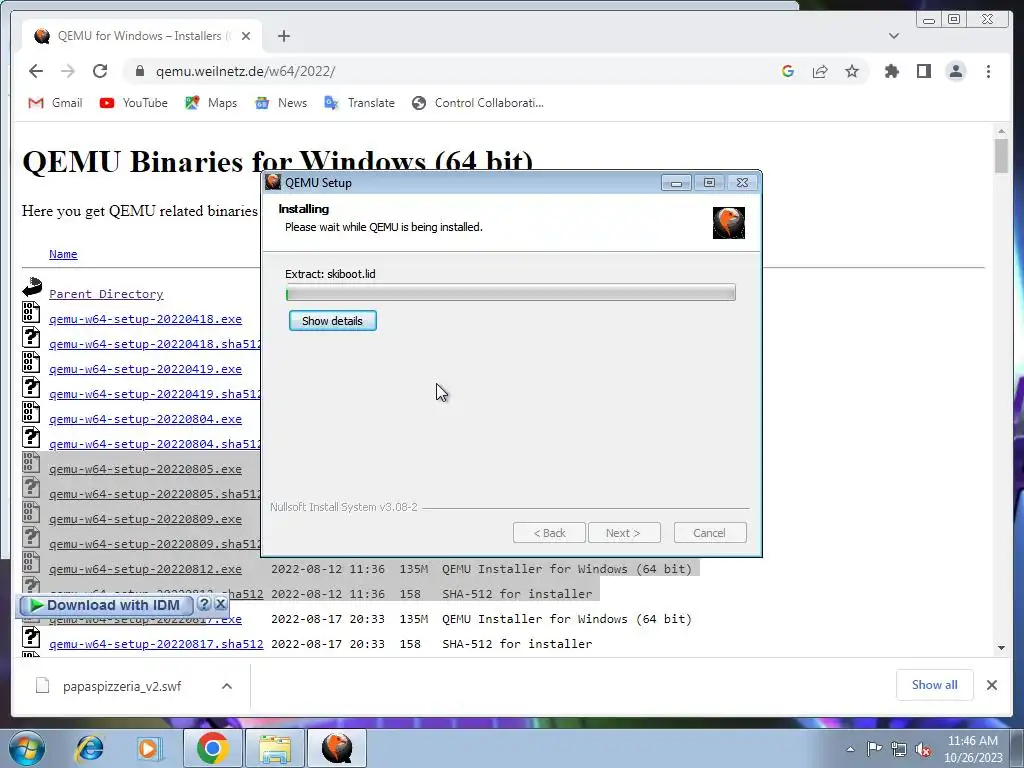1024x768 pixels.
Task: Open the Windows Start menu
Action: point(27,748)
